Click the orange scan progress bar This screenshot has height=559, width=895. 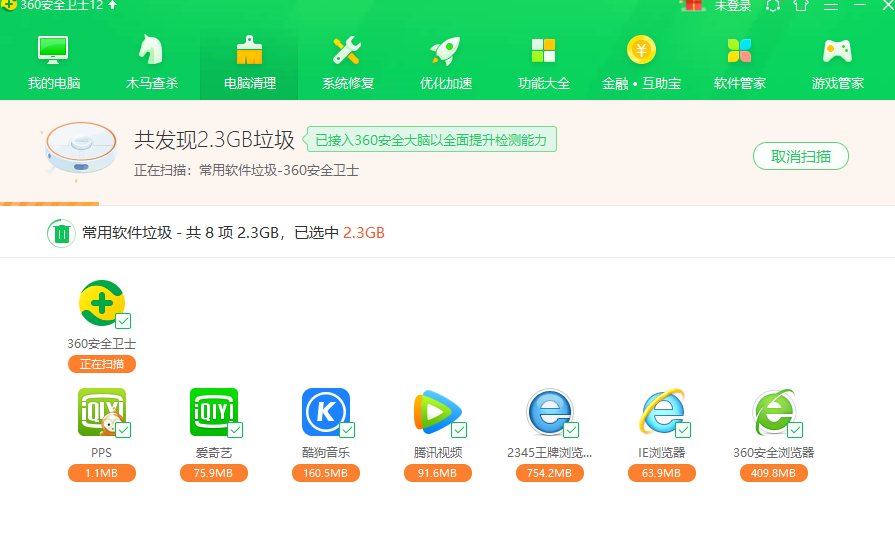pos(50,203)
